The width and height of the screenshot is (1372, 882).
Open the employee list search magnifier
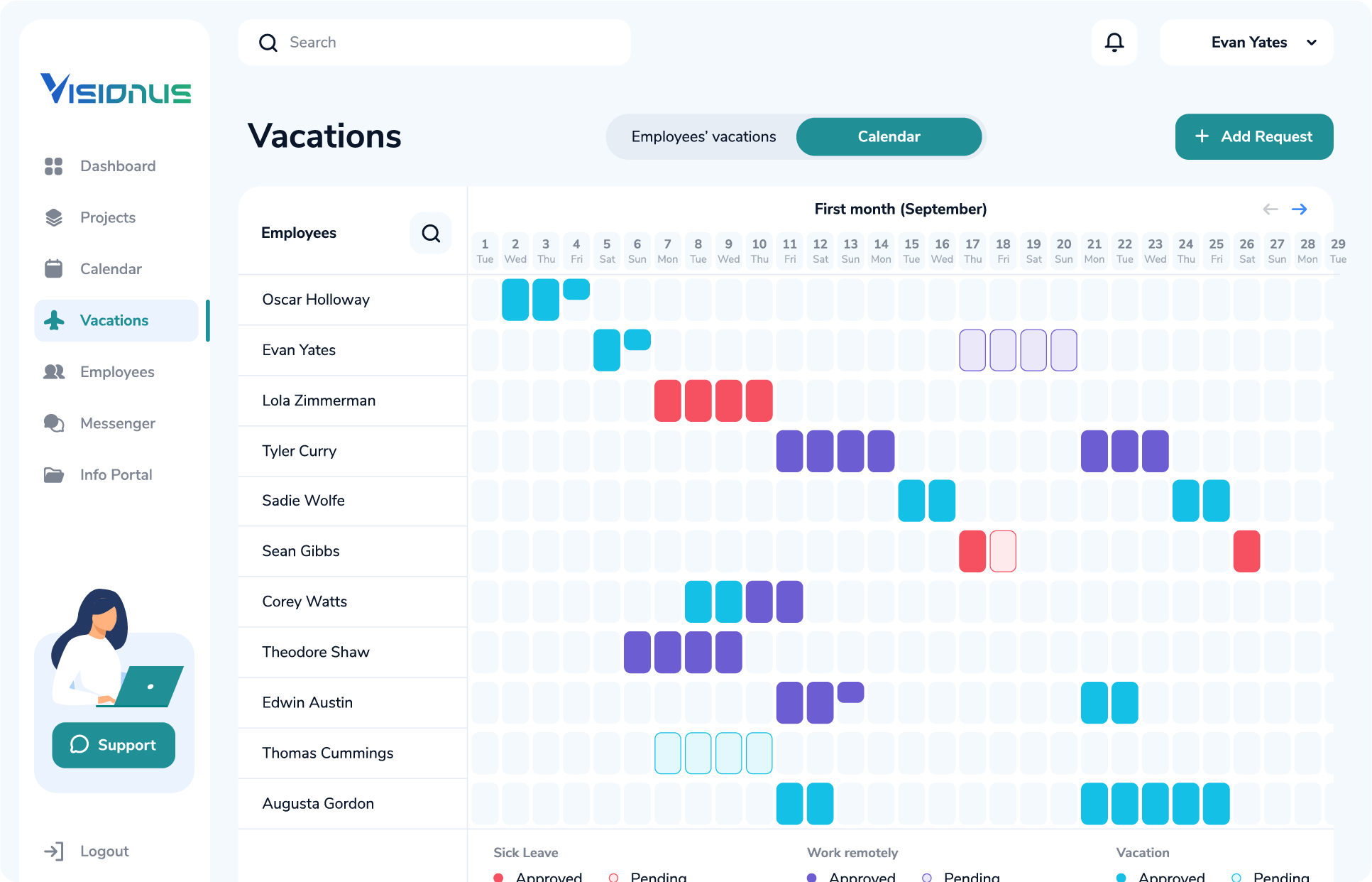[x=431, y=232]
